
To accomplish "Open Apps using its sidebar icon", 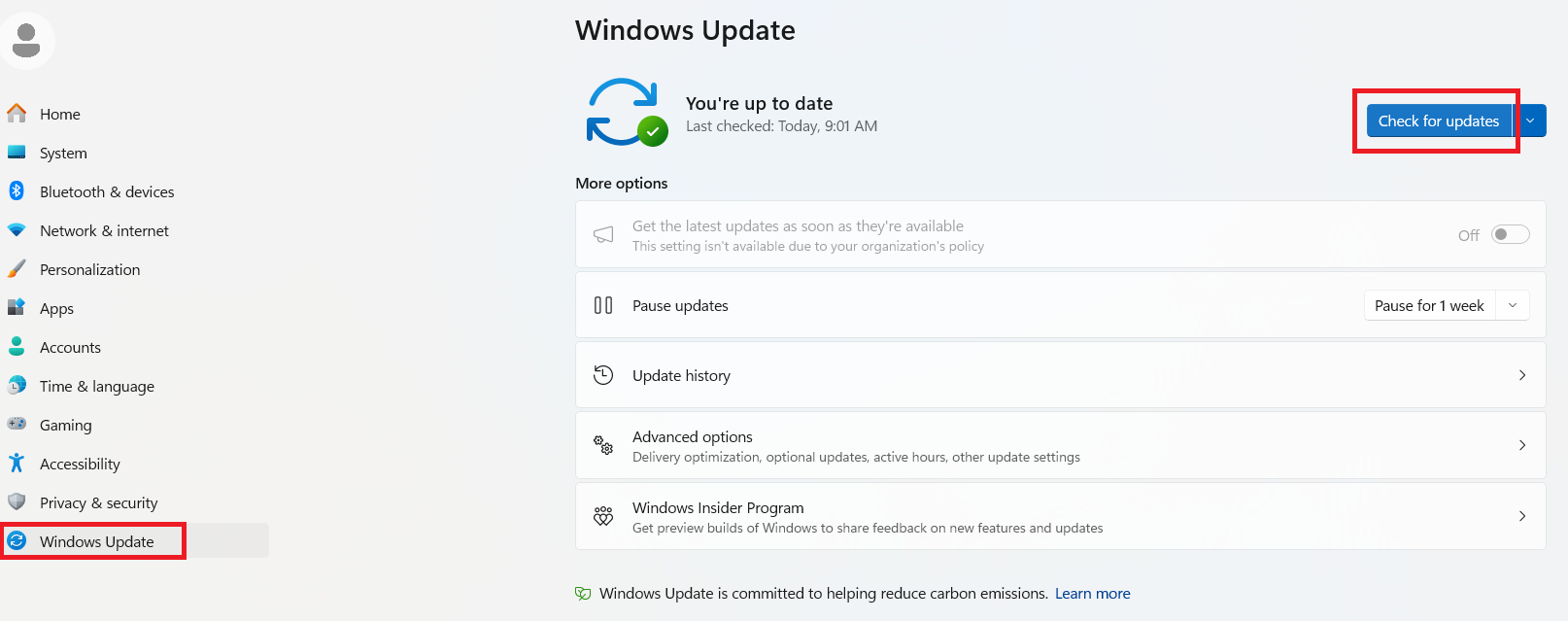I will 17,308.
